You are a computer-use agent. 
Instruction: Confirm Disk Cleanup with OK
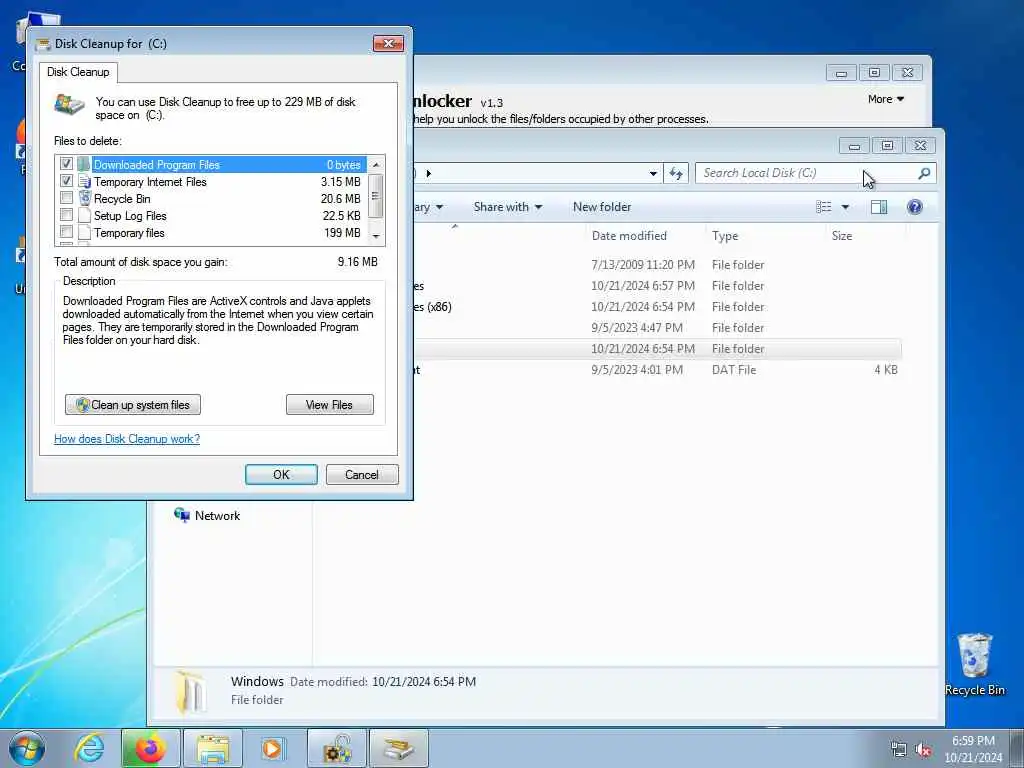pyautogui.click(x=281, y=475)
